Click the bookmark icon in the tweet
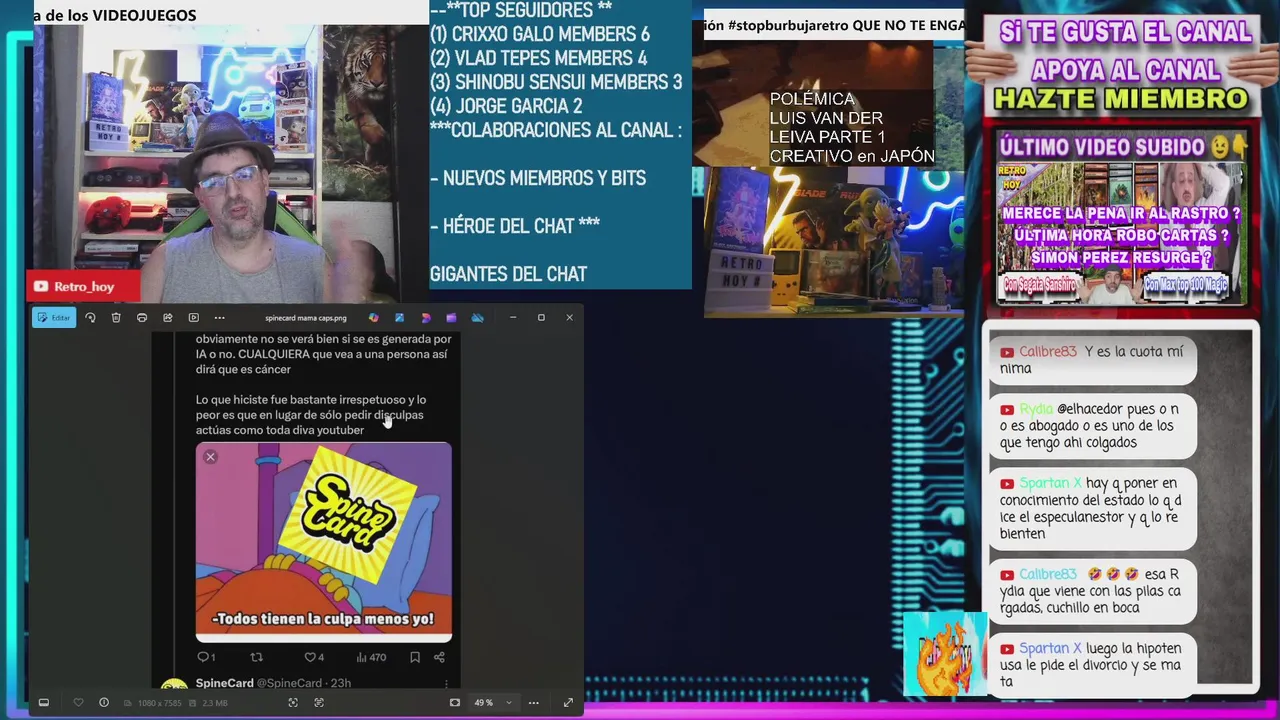This screenshot has height=720, width=1280. pyautogui.click(x=414, y=657)
